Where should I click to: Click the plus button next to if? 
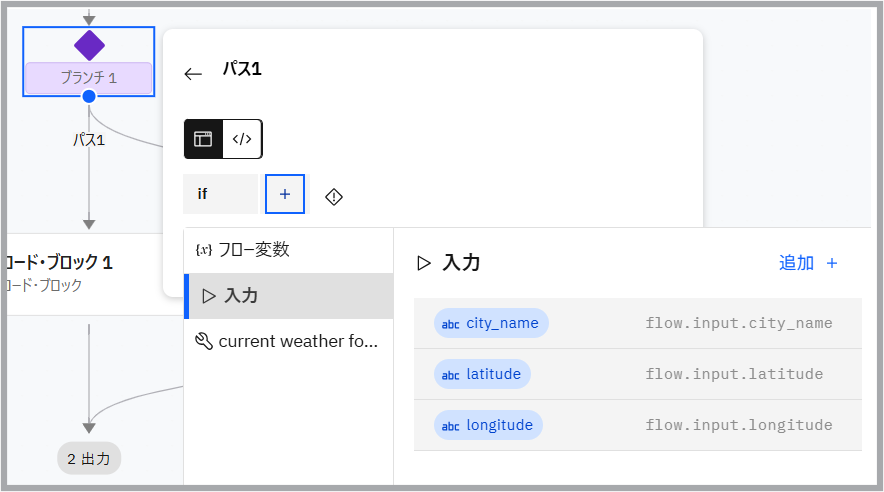click(285, 194)
